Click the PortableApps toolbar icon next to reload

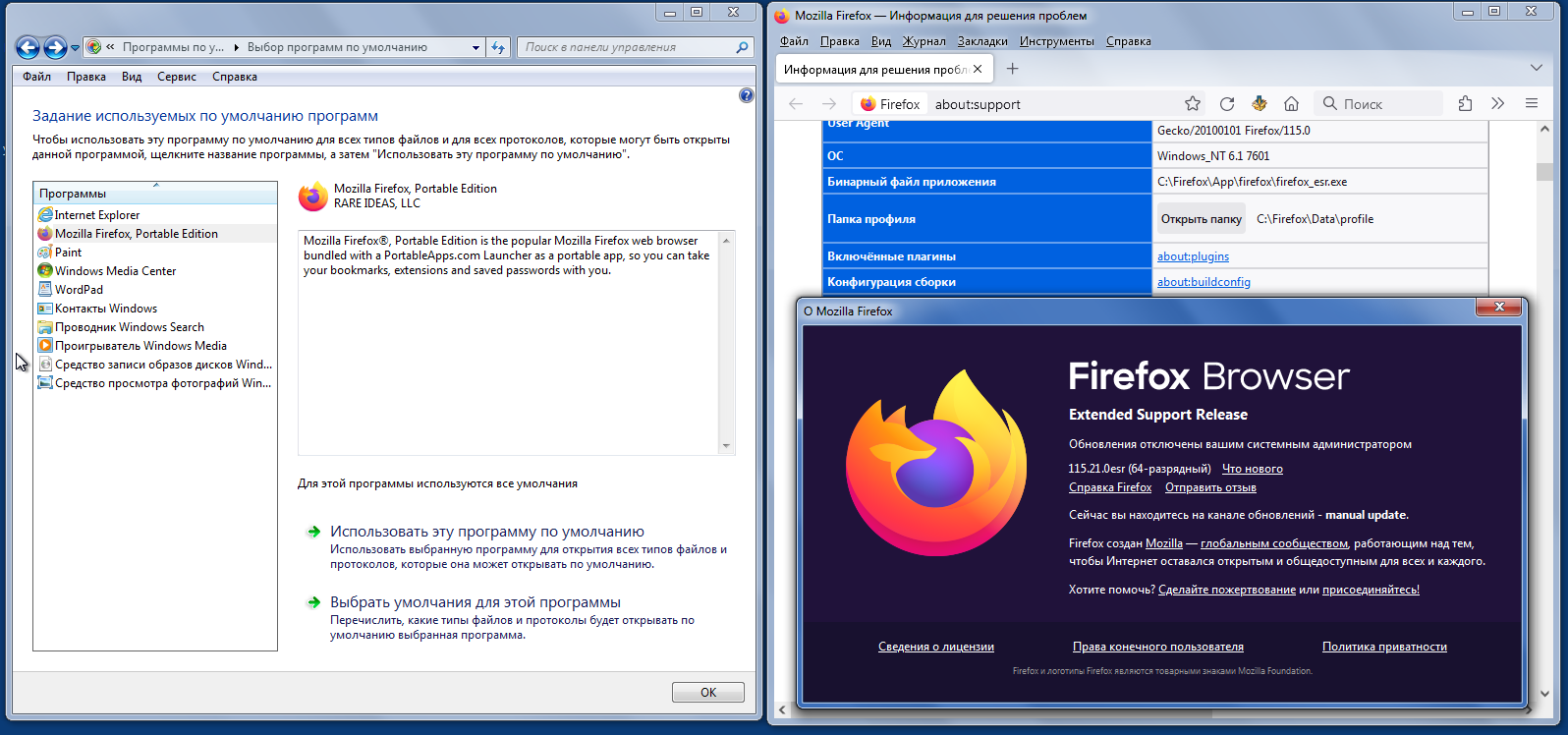coord(1260,104)
